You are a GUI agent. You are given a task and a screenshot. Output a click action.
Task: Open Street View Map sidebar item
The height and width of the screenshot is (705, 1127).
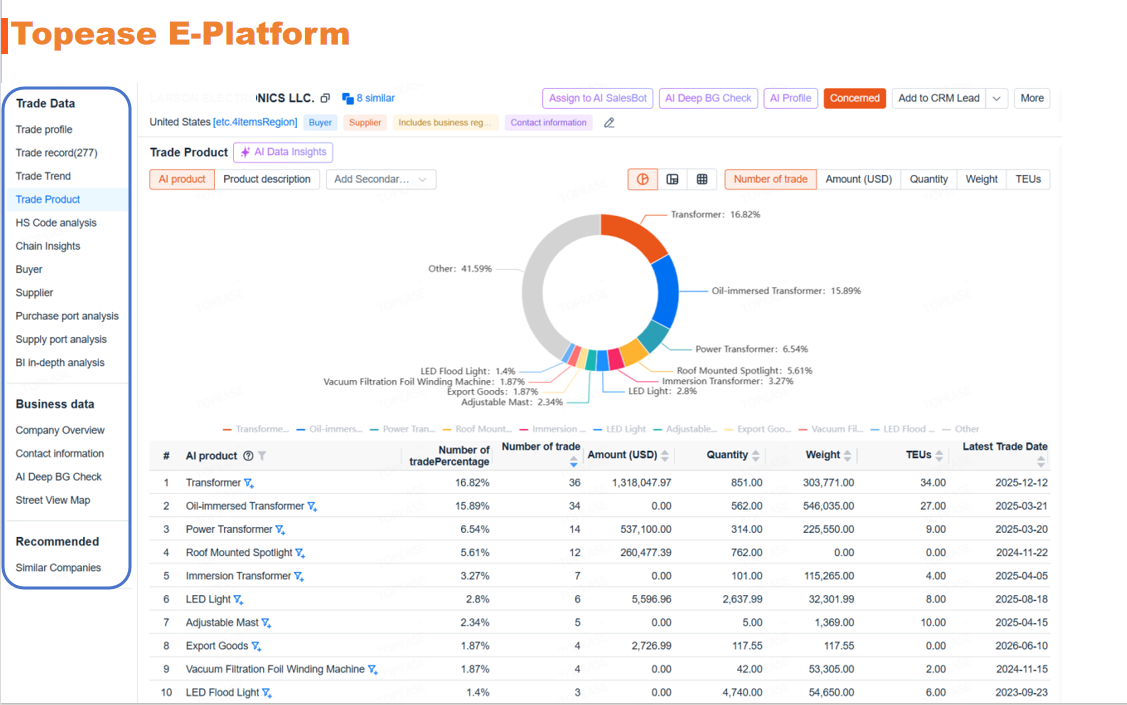(53, 500)
